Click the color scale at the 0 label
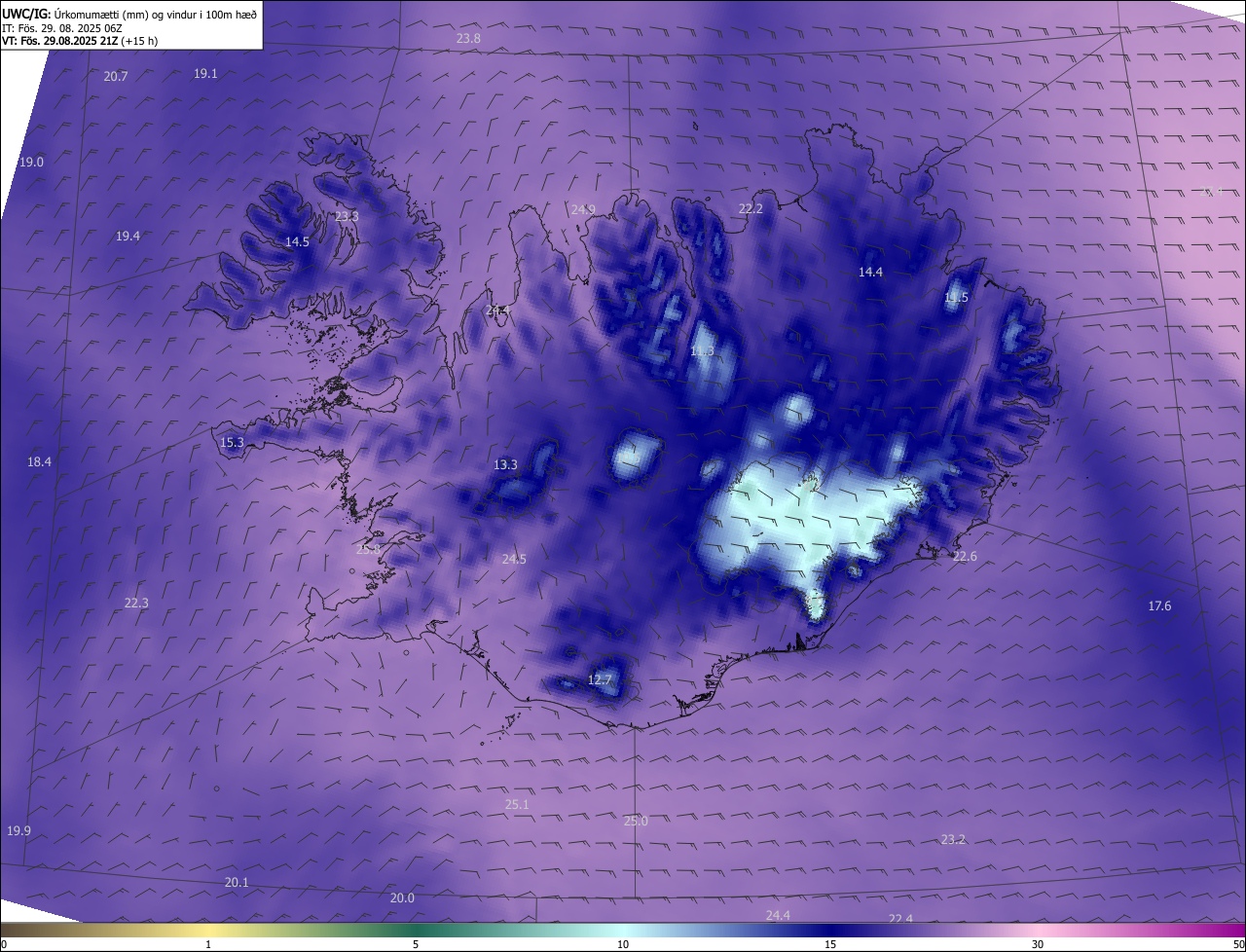The width and height of the screenshot is (1246, 952). point(4,944)
